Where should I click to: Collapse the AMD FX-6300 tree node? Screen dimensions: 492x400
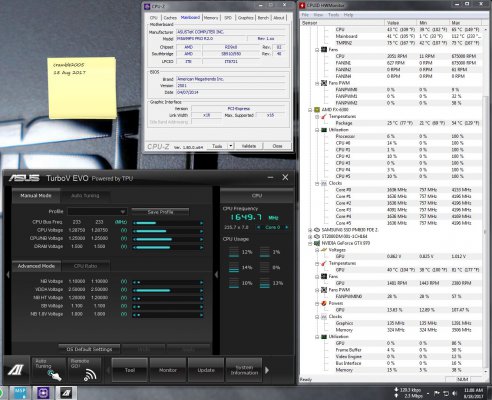[310, 110]
